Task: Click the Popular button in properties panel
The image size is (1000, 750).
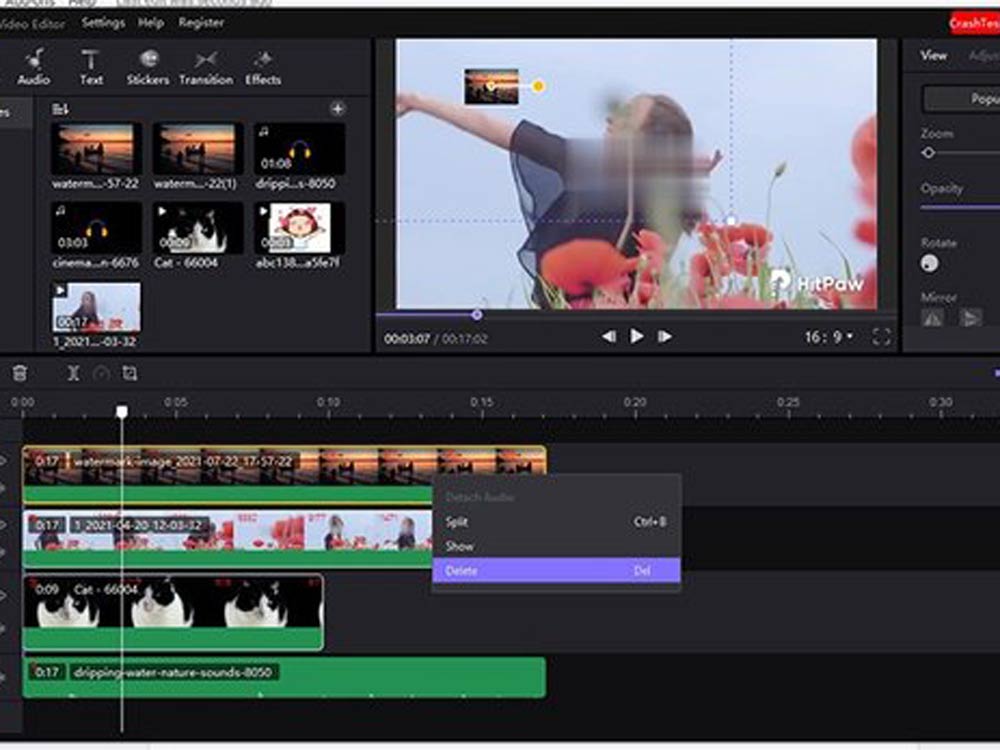Action: pyautogui.click(x=962, y=99)
